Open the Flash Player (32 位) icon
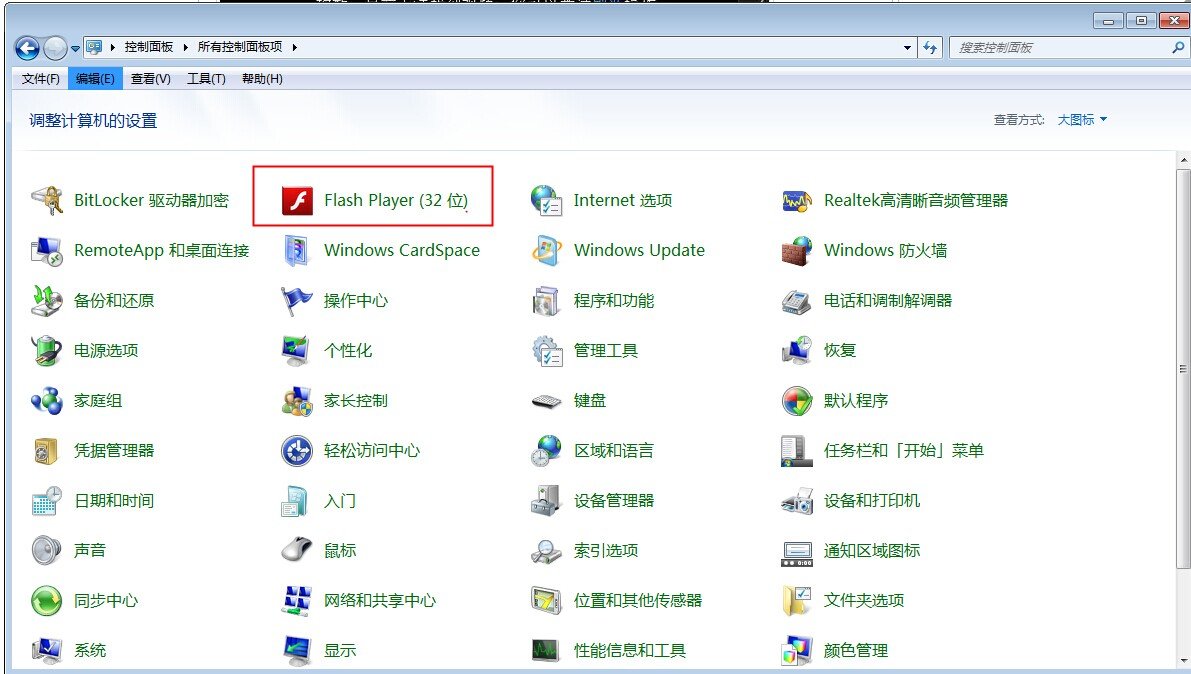1191x674 pixels. point(297,201)
